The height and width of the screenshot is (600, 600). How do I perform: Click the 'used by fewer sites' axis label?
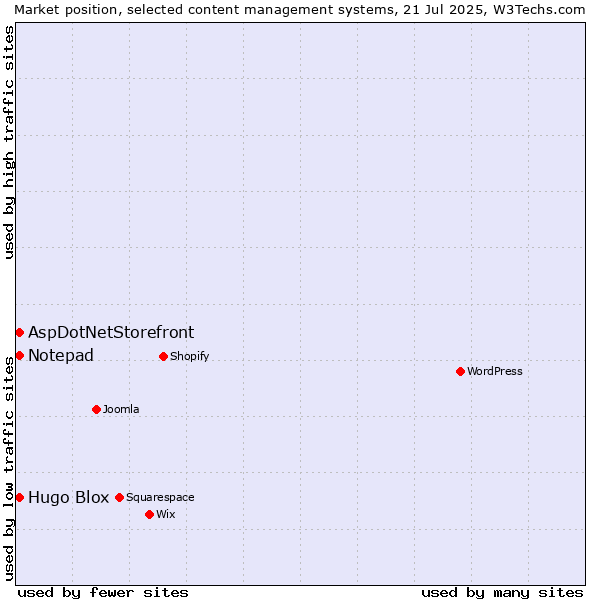tap(103, 593)
